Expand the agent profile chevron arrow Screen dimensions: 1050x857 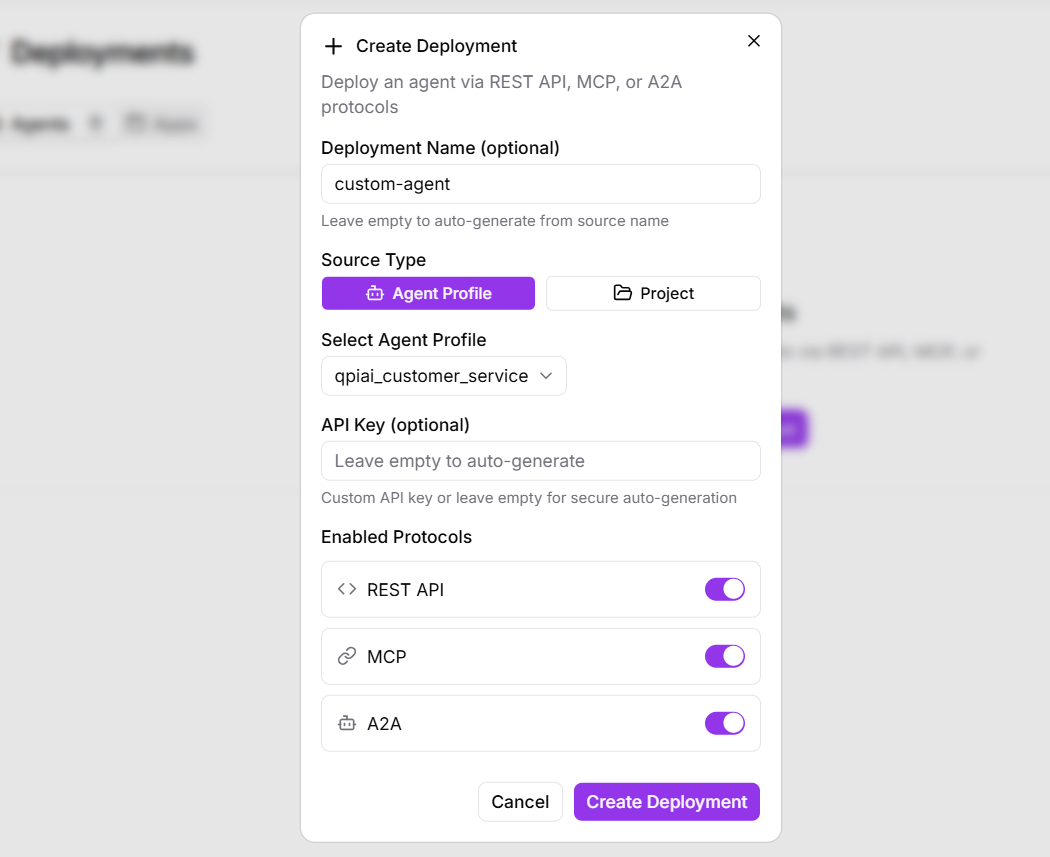pyautogui.click(x=546, y=376)
